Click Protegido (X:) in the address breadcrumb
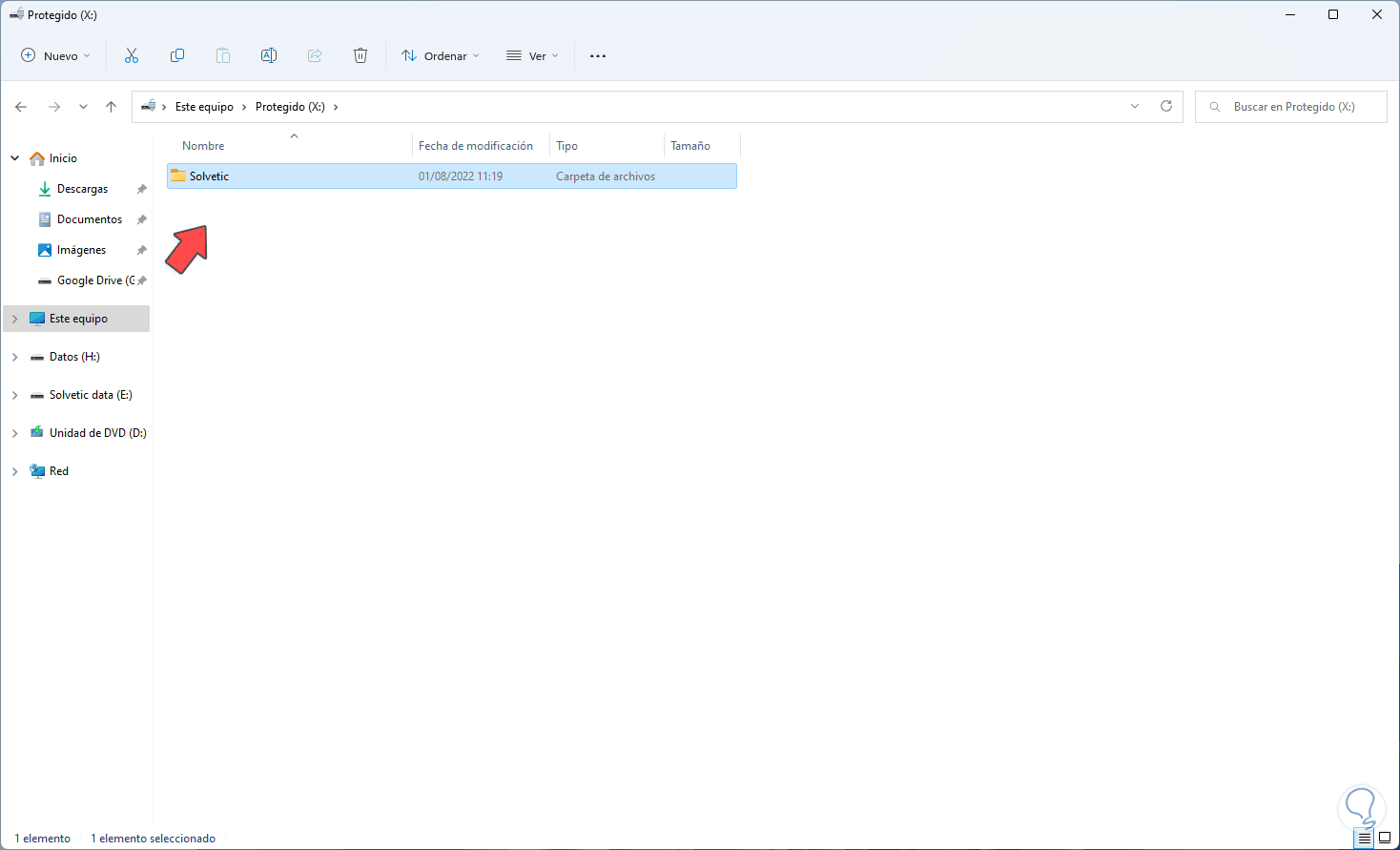 pos(290,107)
